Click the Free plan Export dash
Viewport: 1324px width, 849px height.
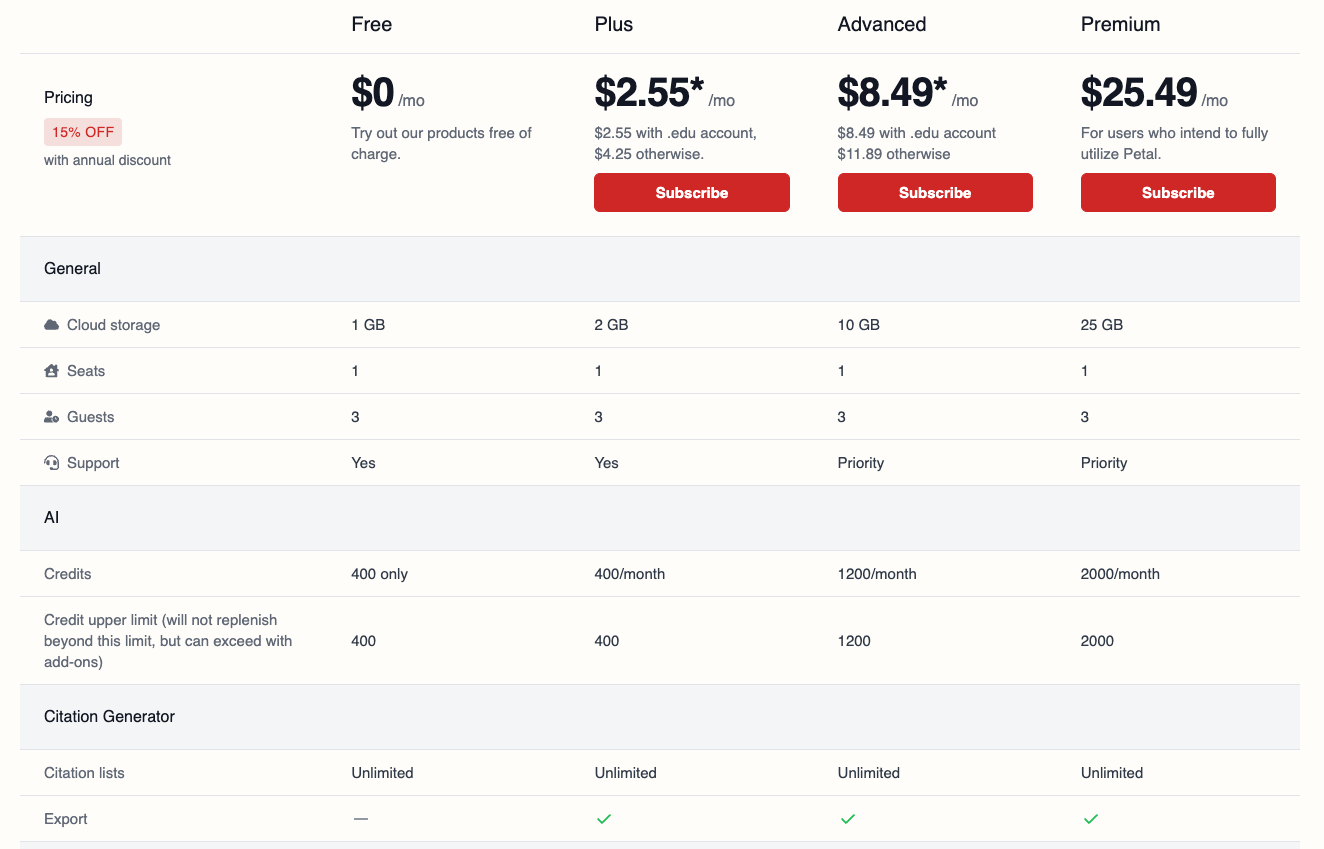pyautogui.click(x=361, y=819)
